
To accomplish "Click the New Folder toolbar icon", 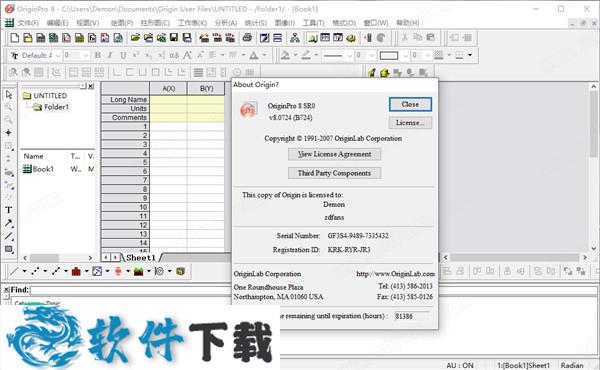I will point(28,37).
